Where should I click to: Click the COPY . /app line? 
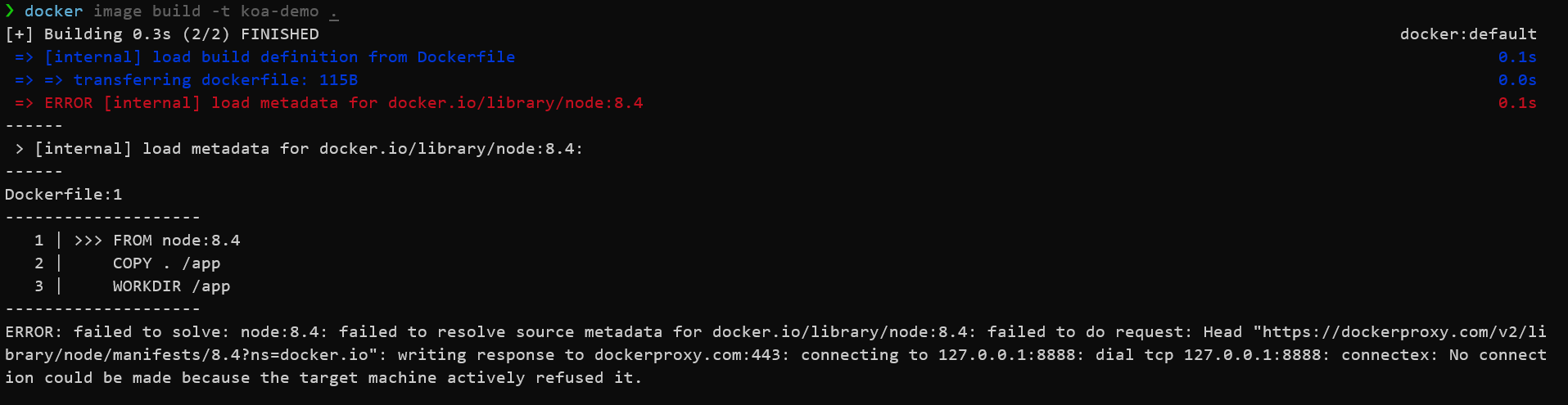166,263
